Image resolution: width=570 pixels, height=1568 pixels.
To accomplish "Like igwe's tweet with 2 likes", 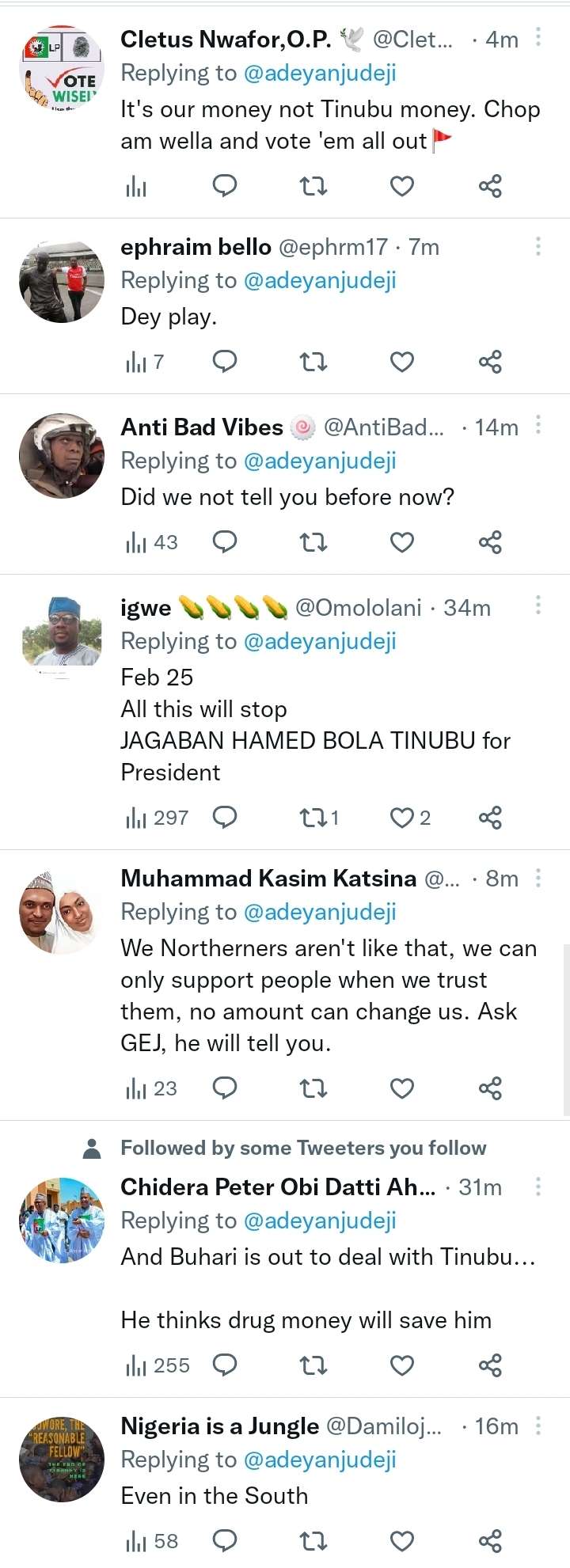I will [x=403, y=818].
